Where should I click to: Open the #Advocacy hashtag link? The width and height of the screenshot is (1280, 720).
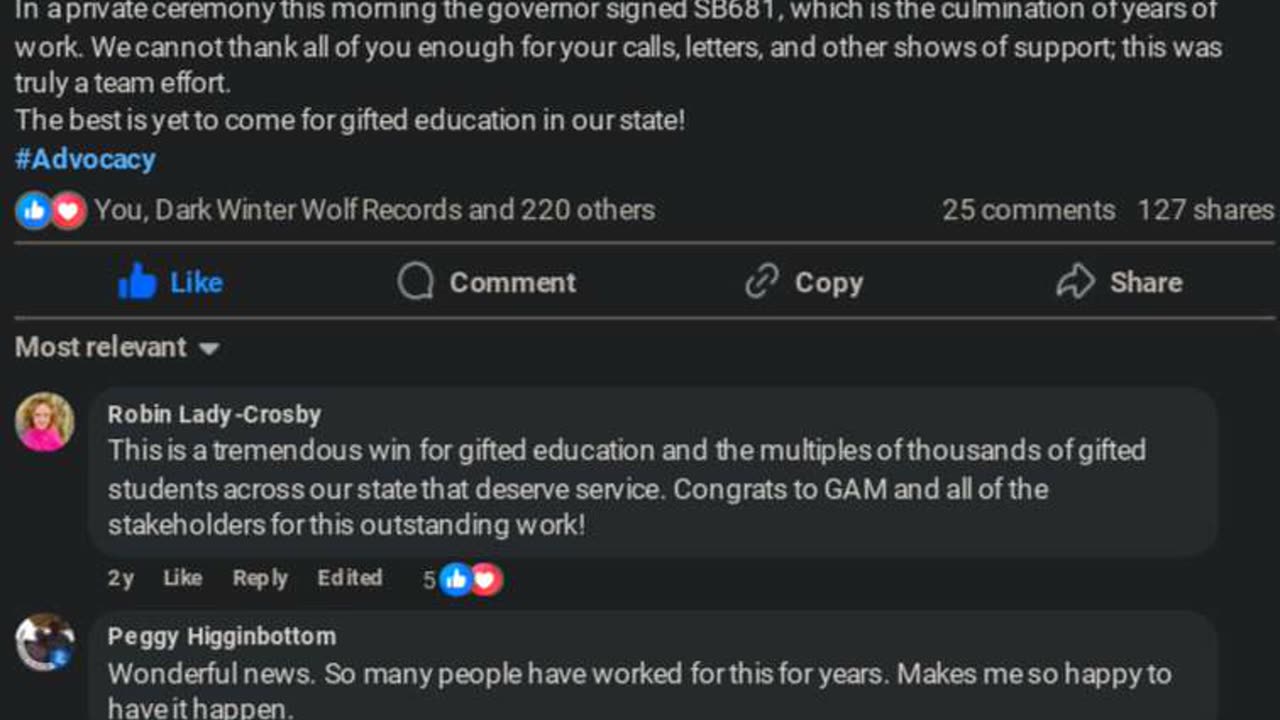coord(85,159)
